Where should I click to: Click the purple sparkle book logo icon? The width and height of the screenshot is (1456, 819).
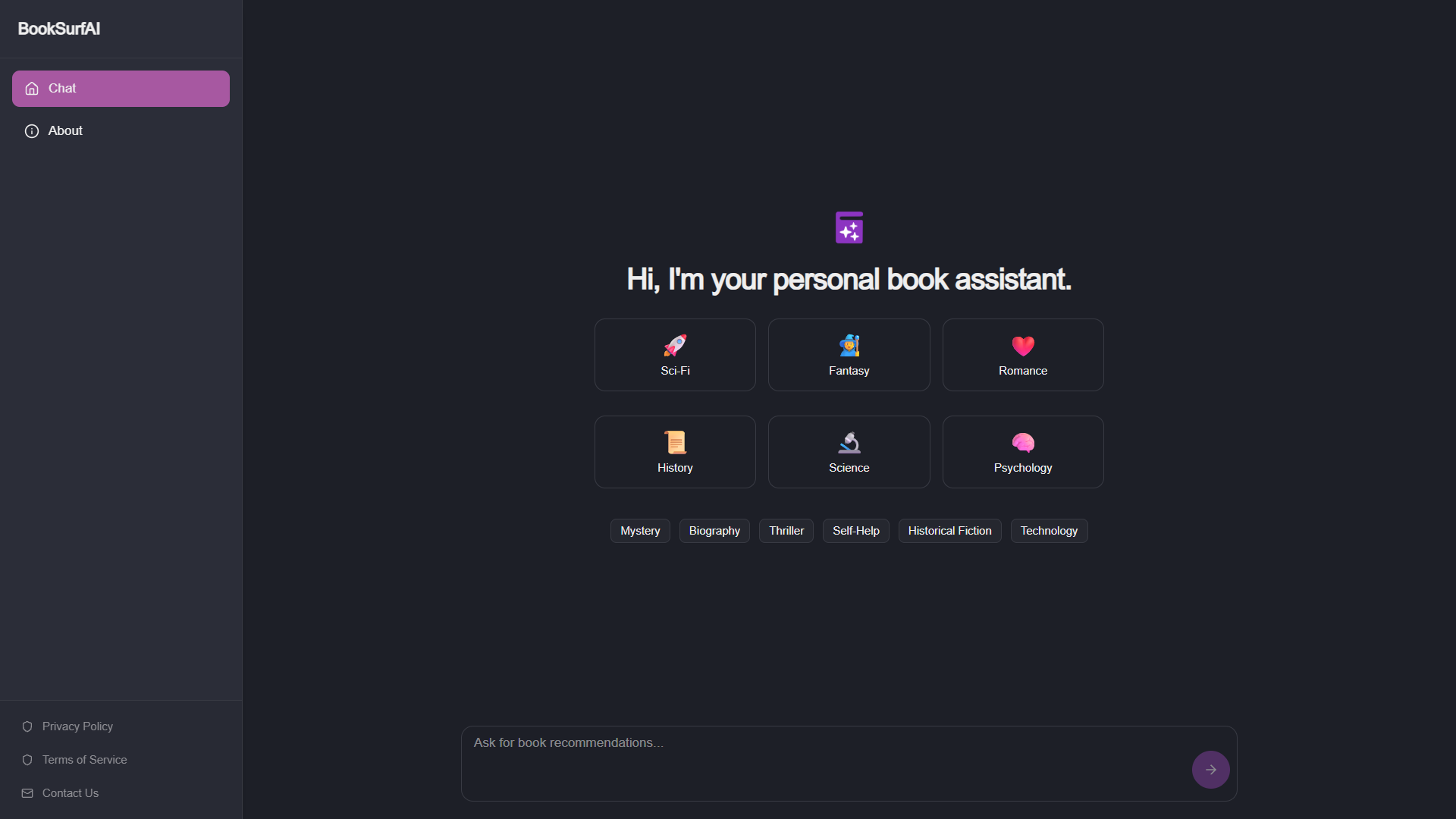(x=849, y=227)
